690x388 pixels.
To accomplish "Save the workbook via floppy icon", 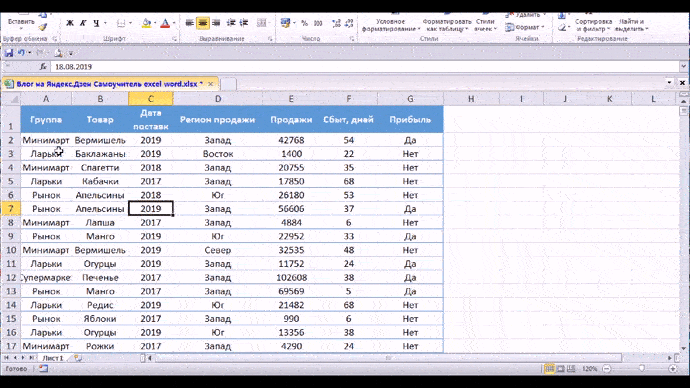I will click(9, 53).
